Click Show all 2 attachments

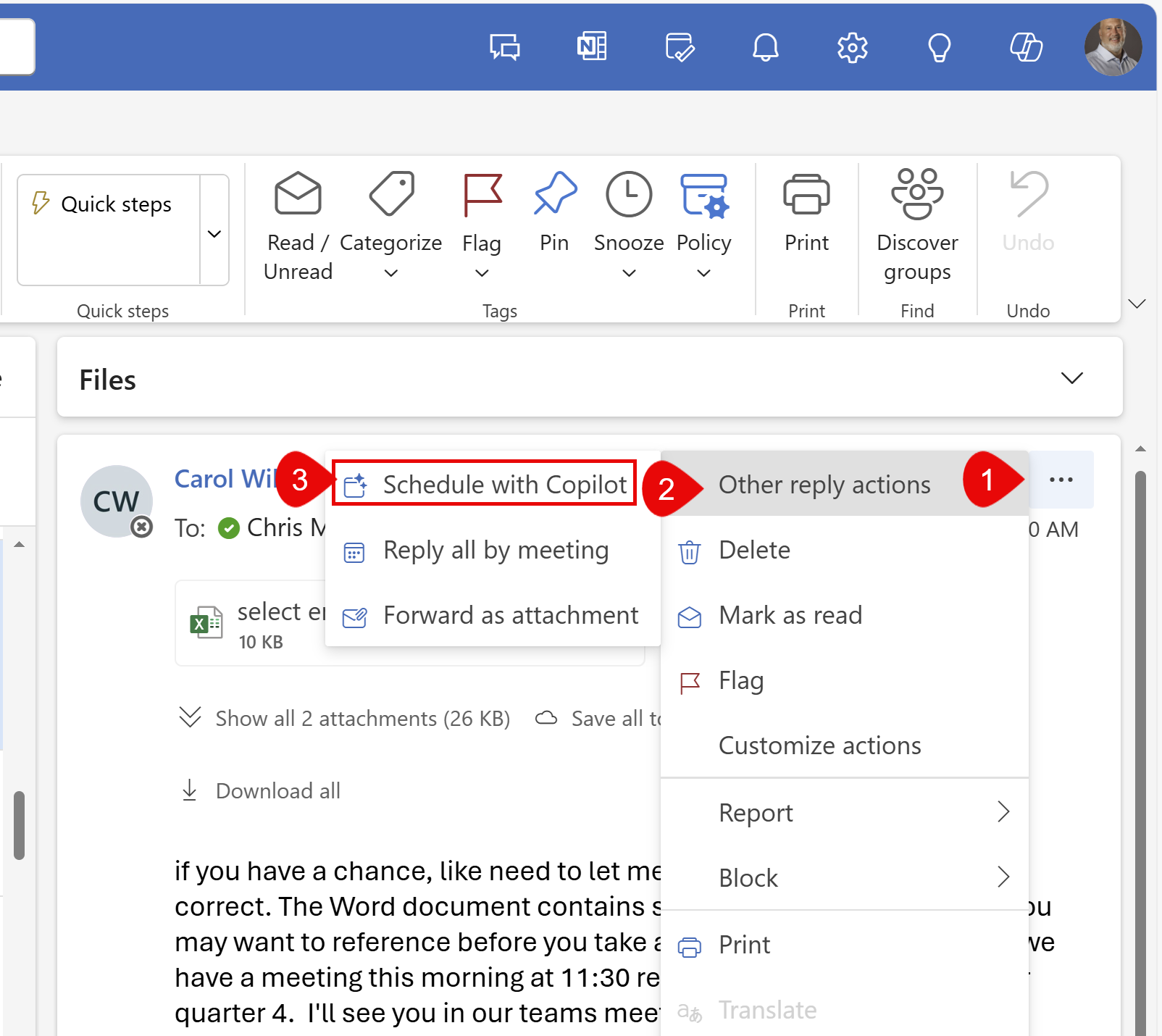click(362, 718)
